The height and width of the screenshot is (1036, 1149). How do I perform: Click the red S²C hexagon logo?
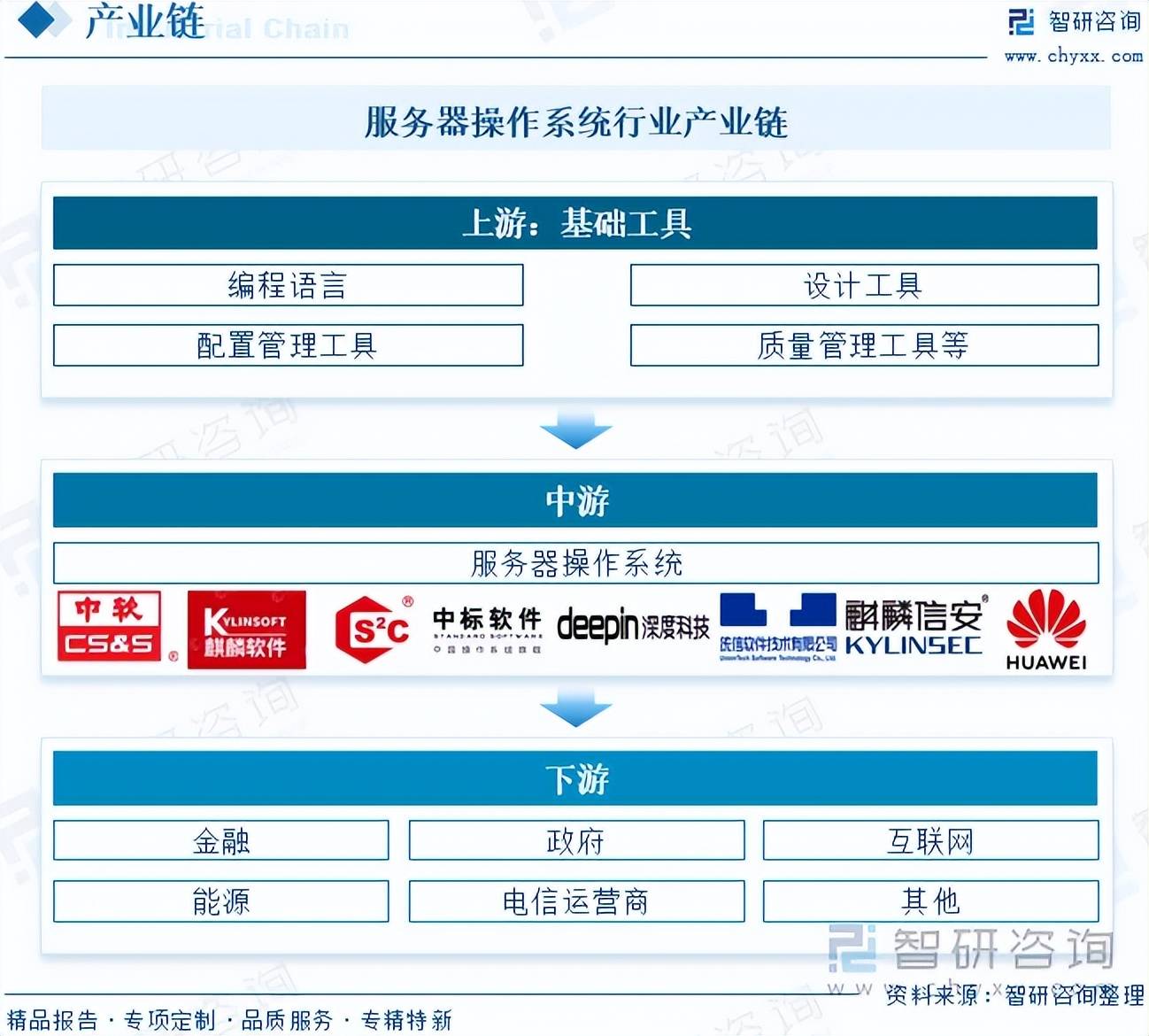point(374,630)
